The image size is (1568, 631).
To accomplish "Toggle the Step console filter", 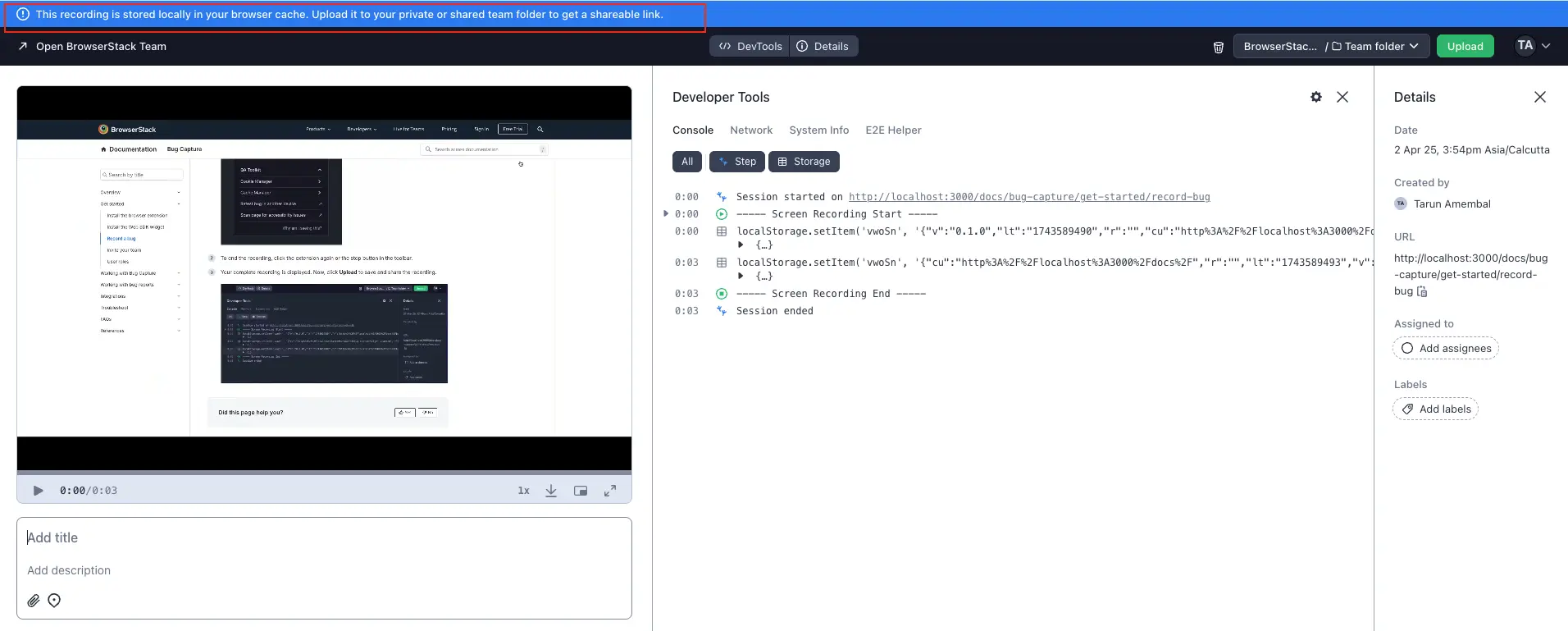I will point(736,162).
